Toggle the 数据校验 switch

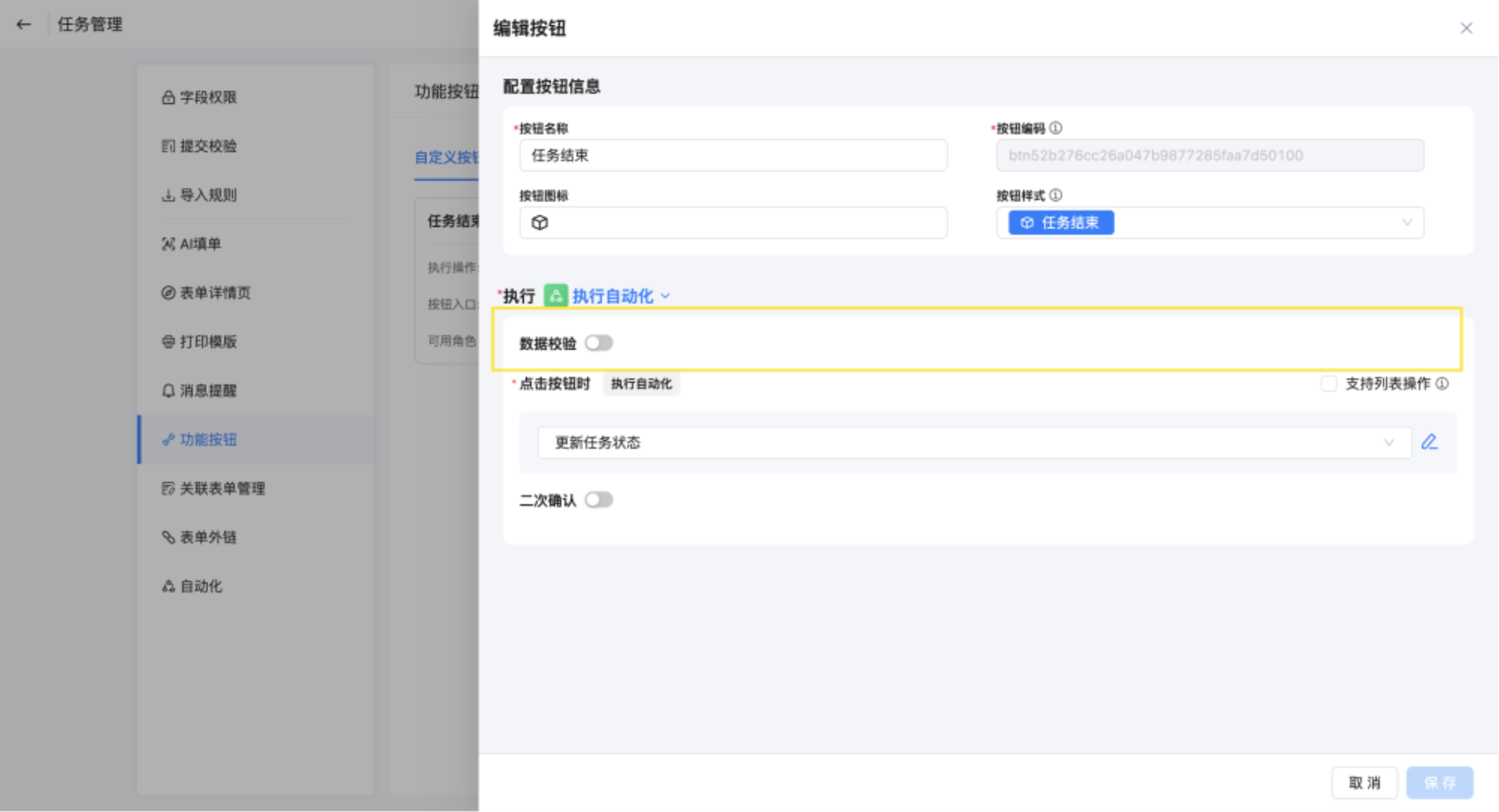598,343
